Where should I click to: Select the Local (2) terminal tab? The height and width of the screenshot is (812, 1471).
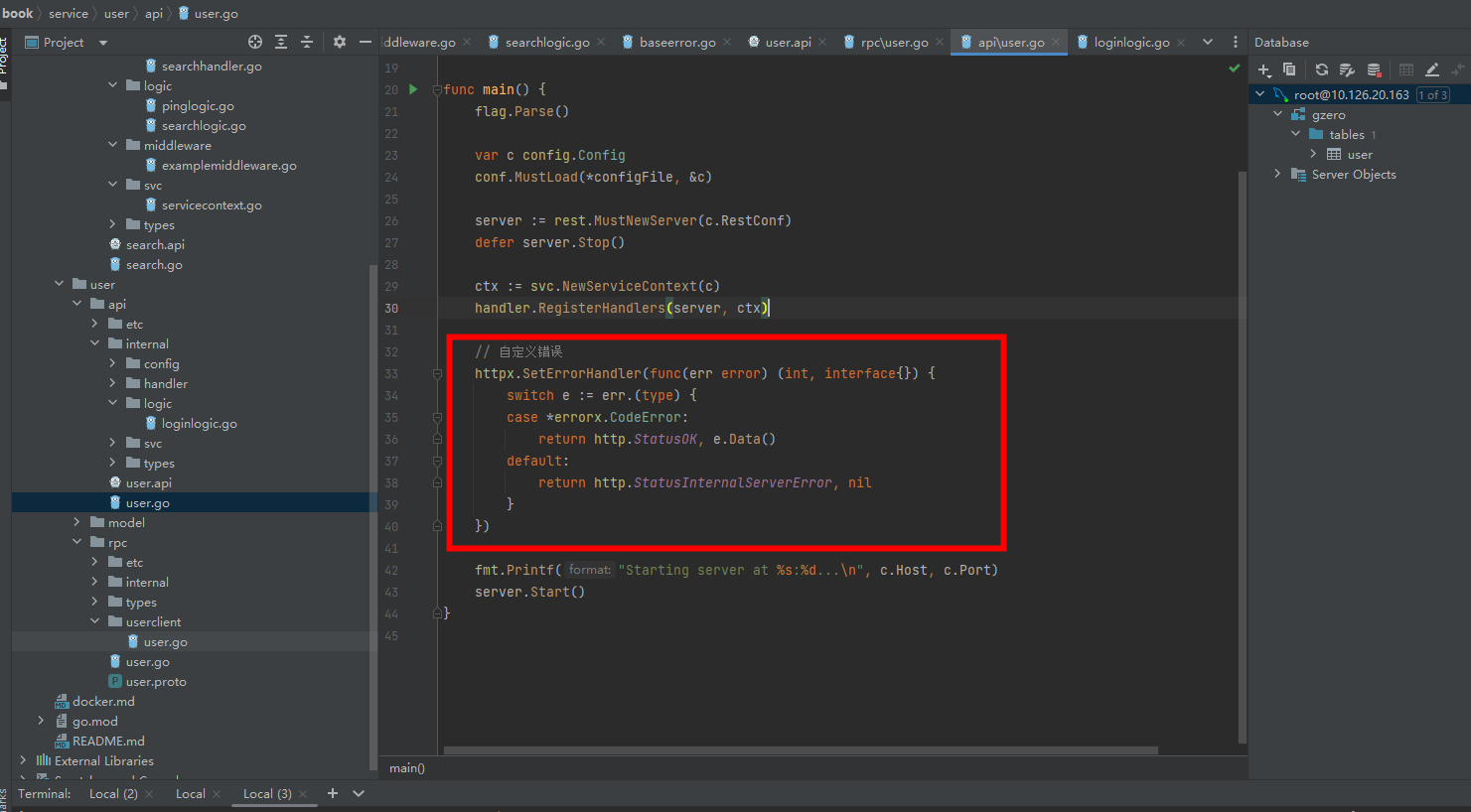click(113, 794)
